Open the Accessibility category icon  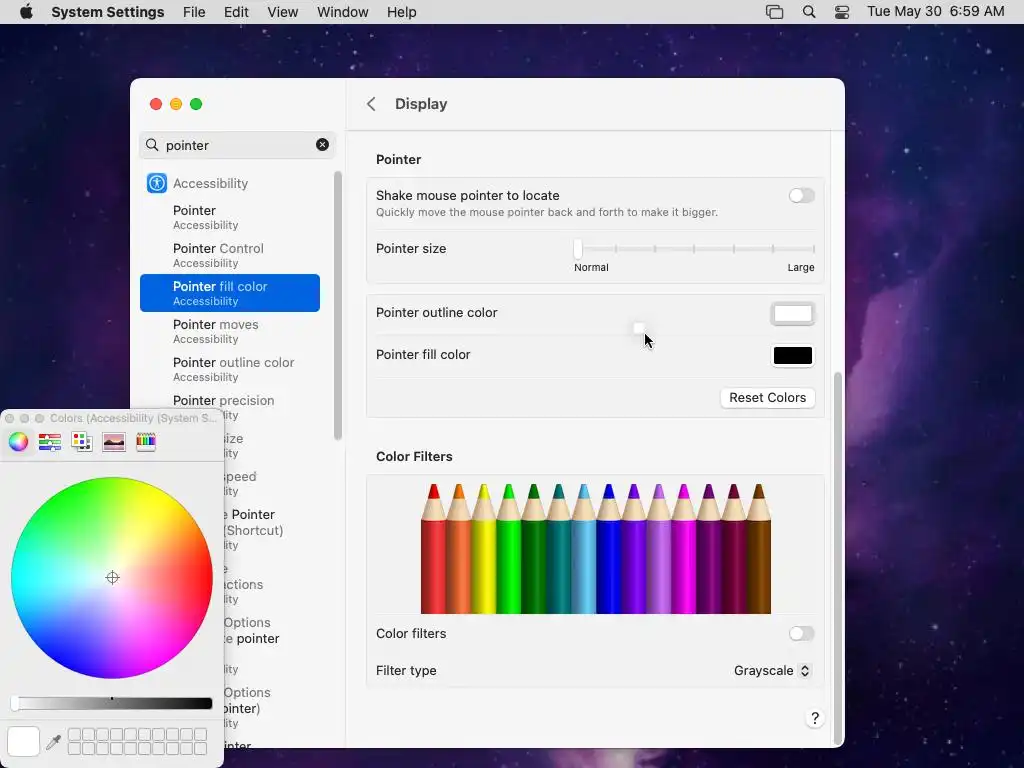tap(157, 184)
